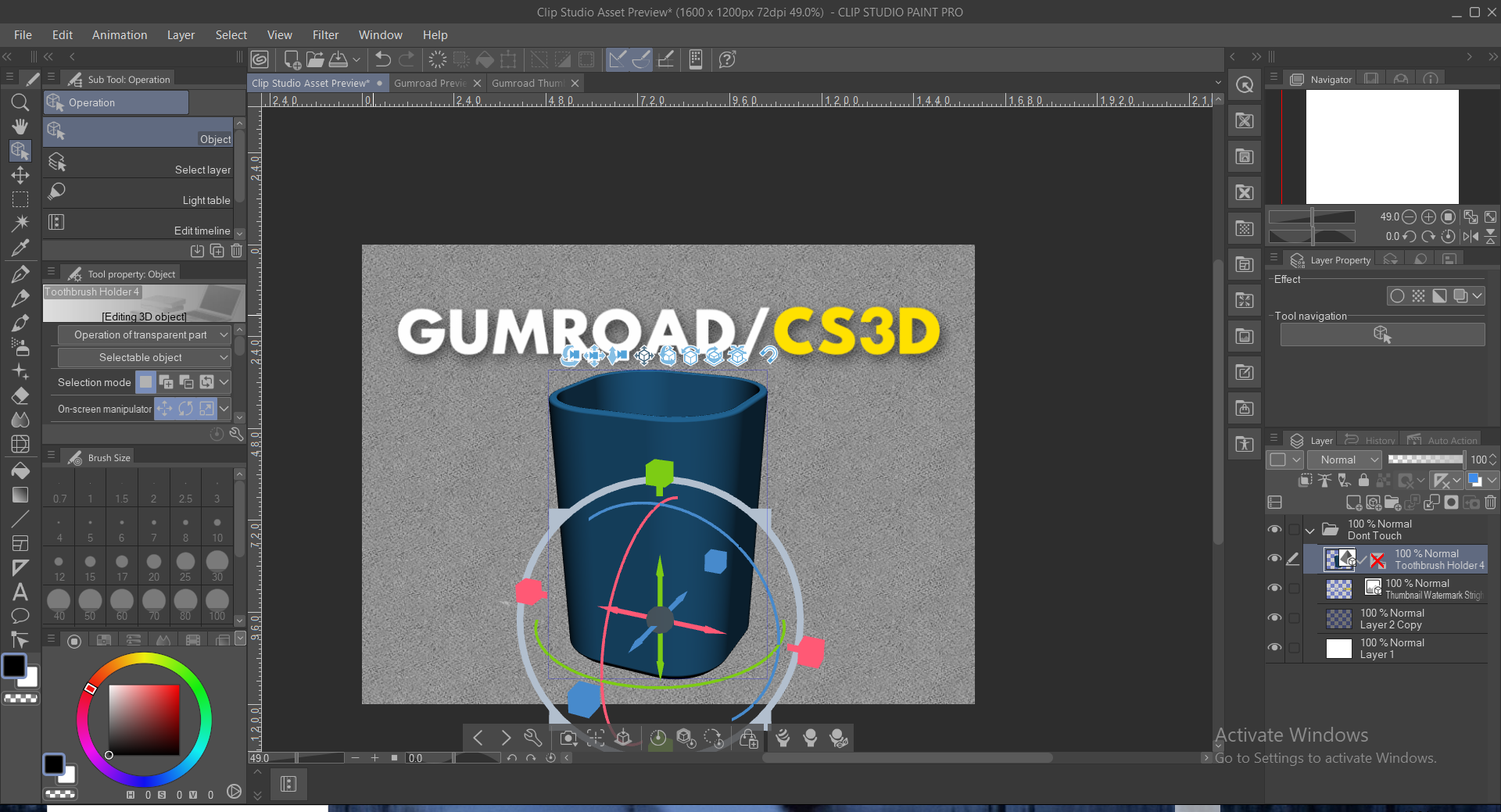
Task: Open On-screen manipulator dropdown arrow
Action: [x=224, y=409]
